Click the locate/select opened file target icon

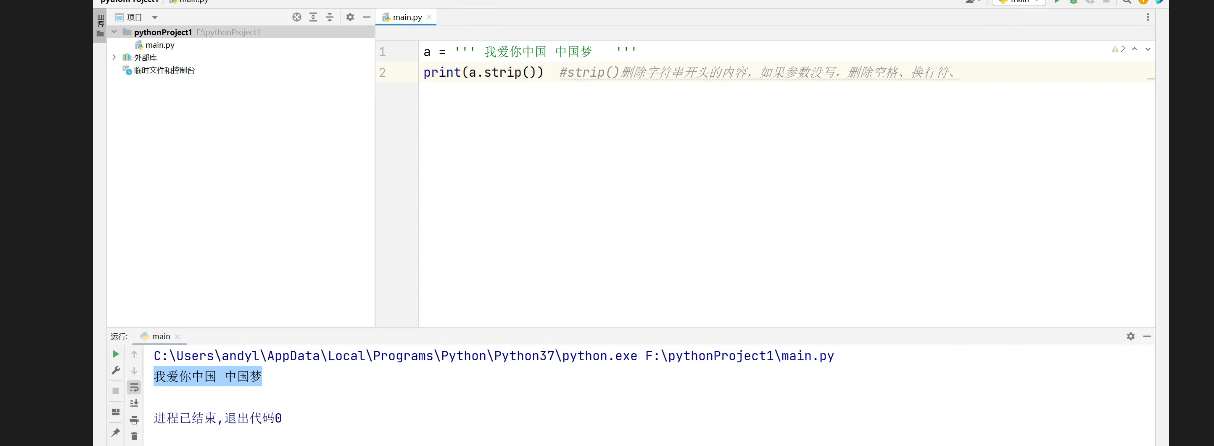[x=296, y=17]
